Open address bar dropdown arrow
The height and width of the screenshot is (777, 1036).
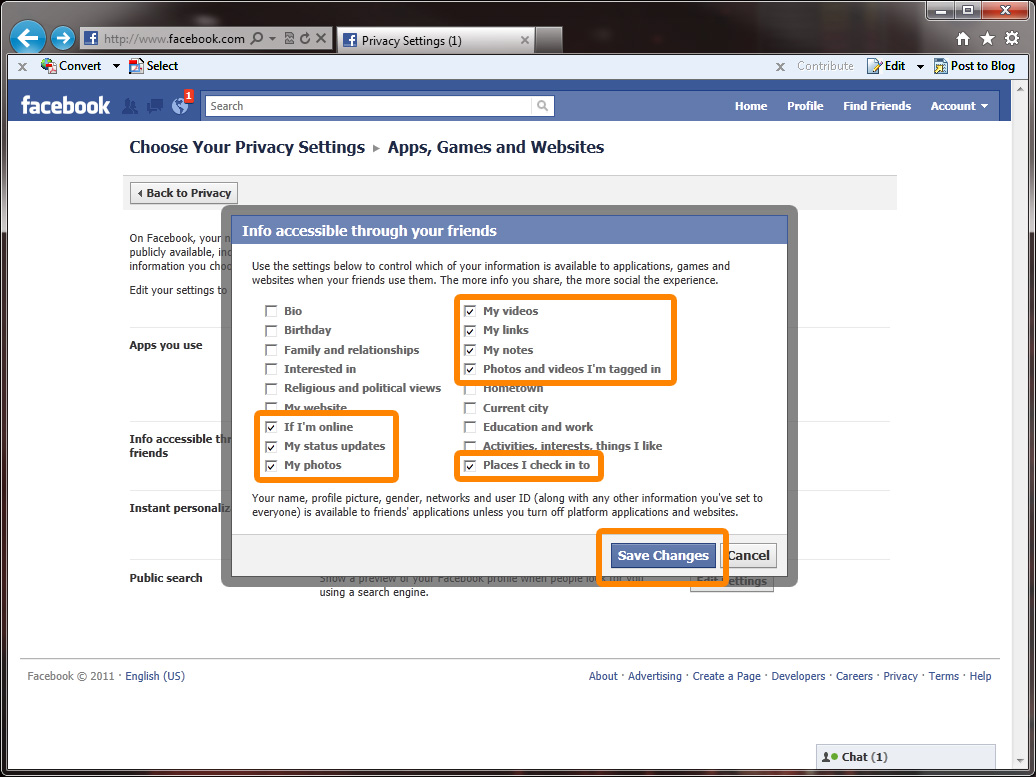272,39
